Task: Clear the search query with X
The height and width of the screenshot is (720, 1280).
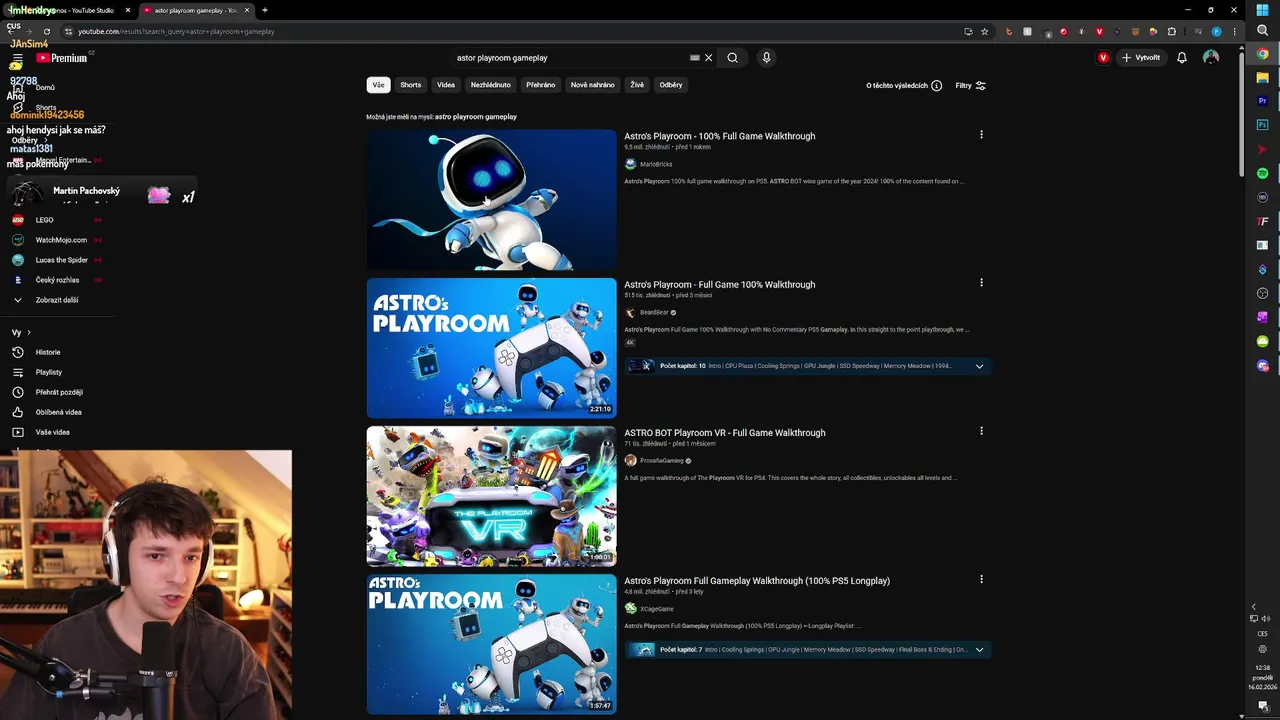Action: pos(708,58)
